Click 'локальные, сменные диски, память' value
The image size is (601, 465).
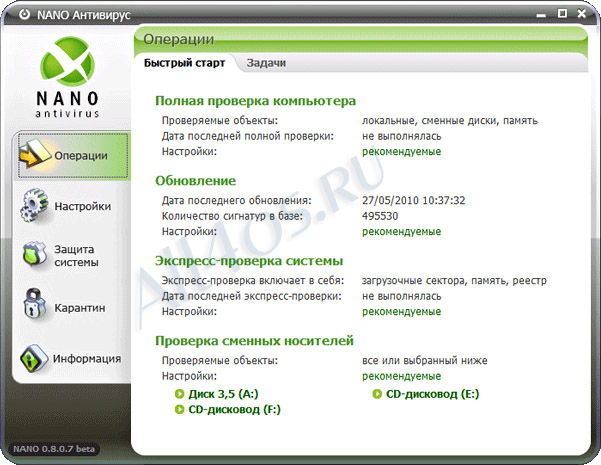click(x=450, y=121)
